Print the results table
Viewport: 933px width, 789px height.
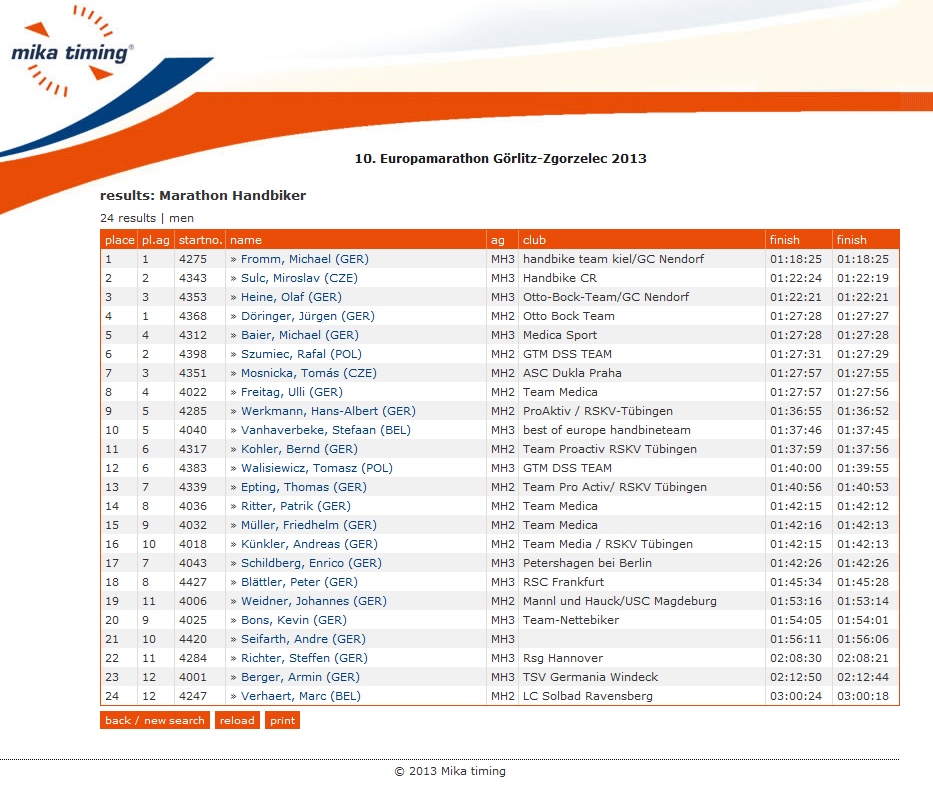click(x=282, y=721)
